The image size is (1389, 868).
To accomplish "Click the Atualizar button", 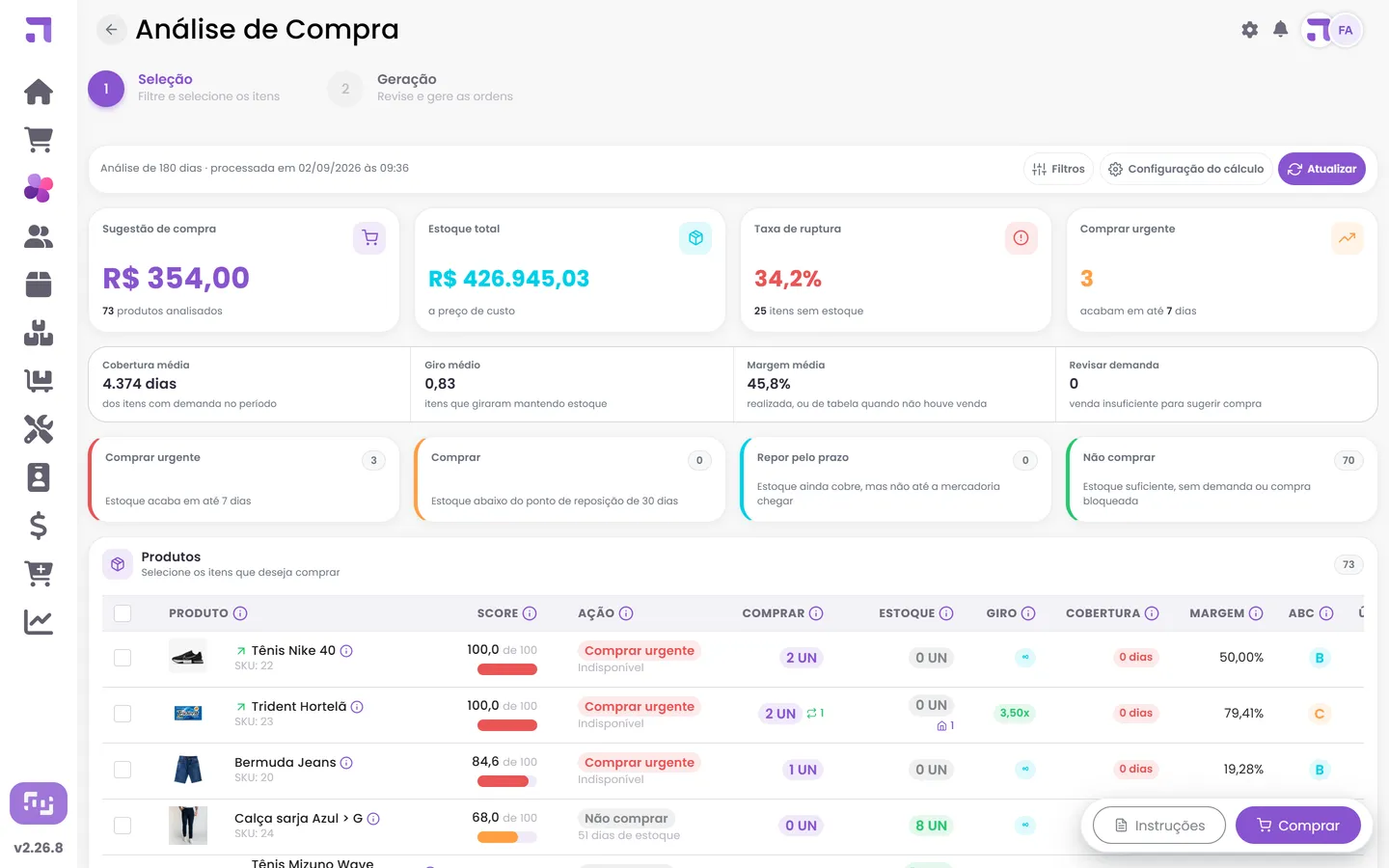I will (x=1321, y=169).
